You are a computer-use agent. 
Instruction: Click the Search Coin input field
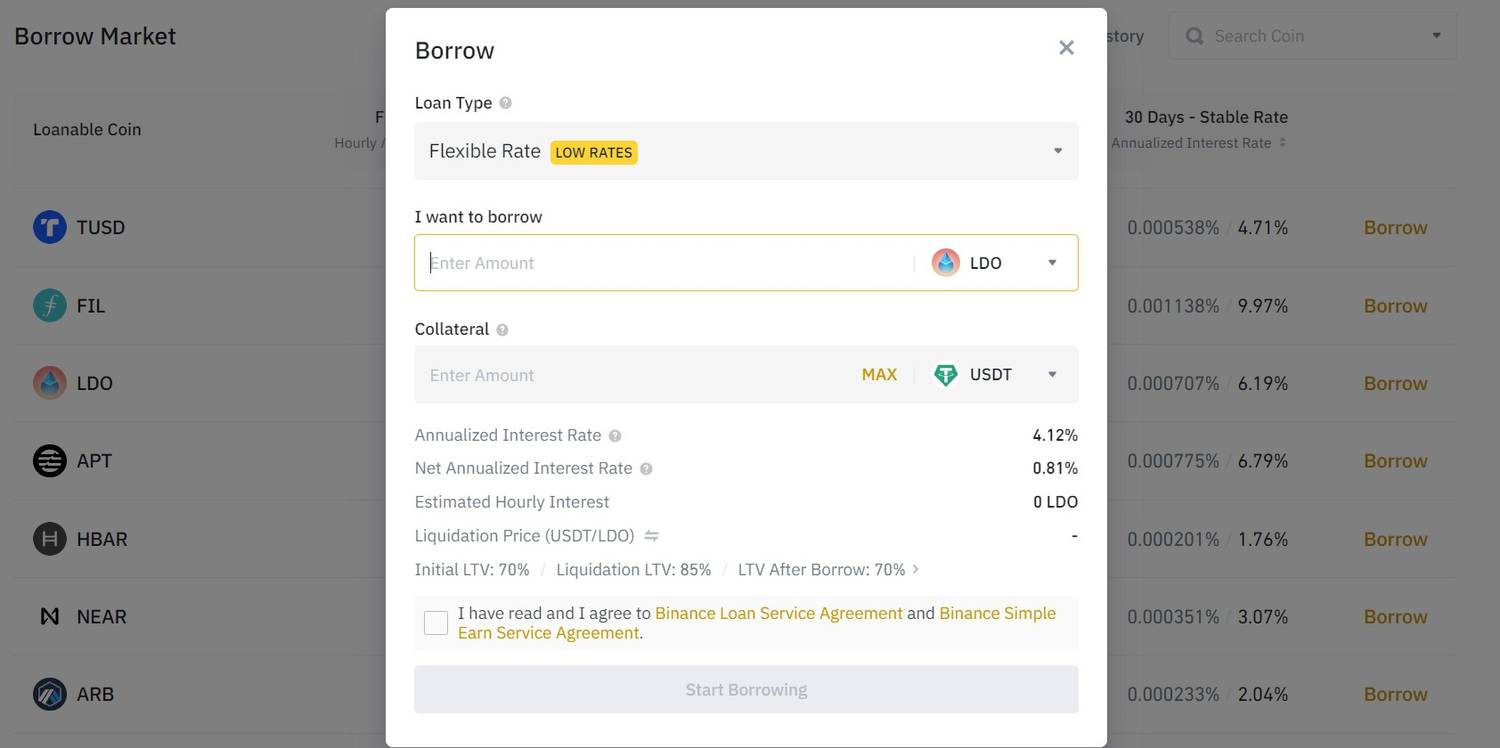coord(1310,36)
